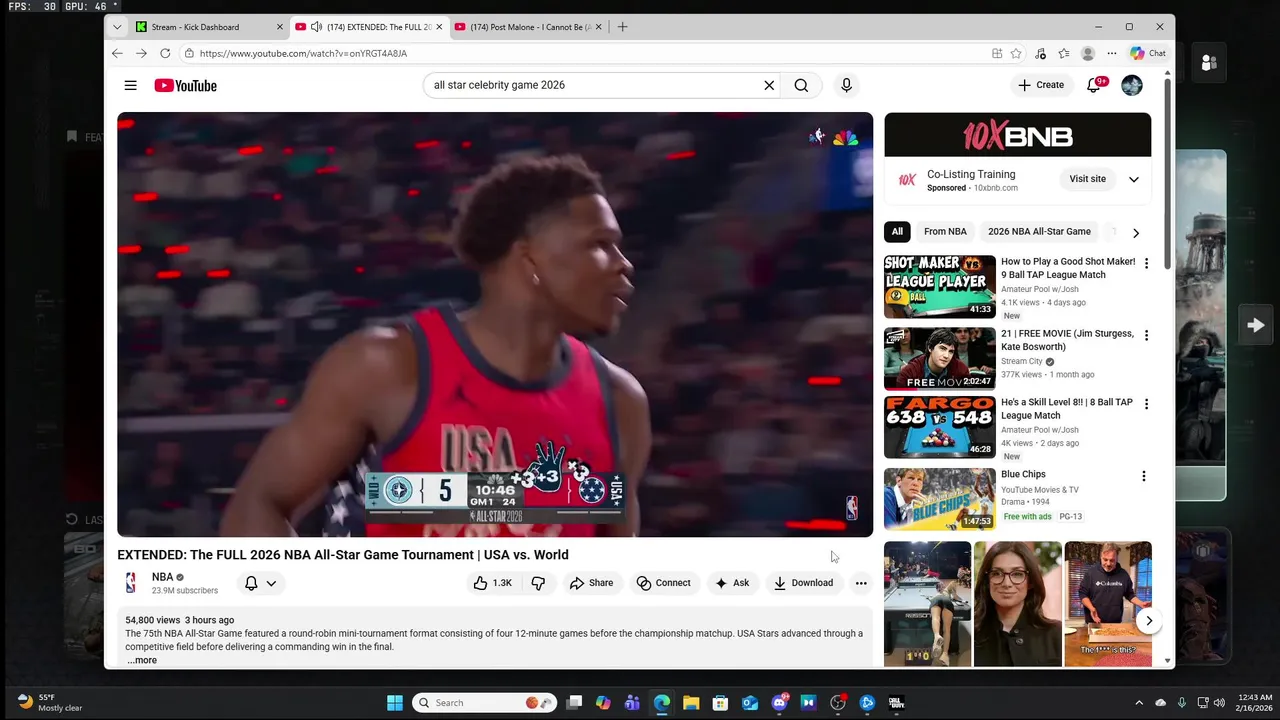
Task: Share the video
Action: coord(591,583)
